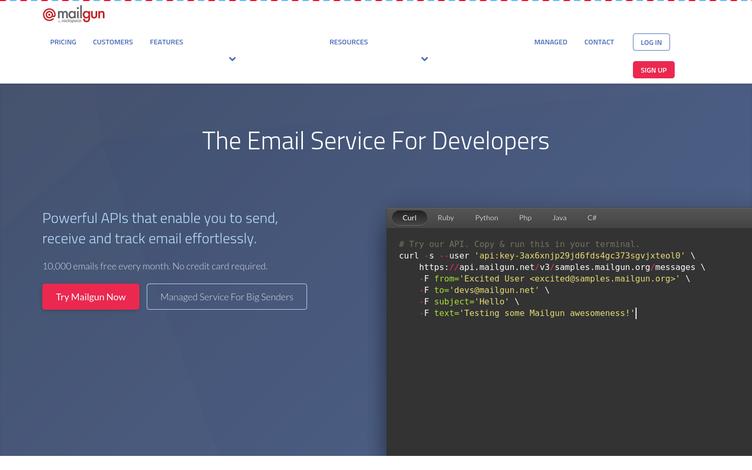Click the text='Testing some Mailgun awesomeness!' line
The image size is (752, 470).
528,313
